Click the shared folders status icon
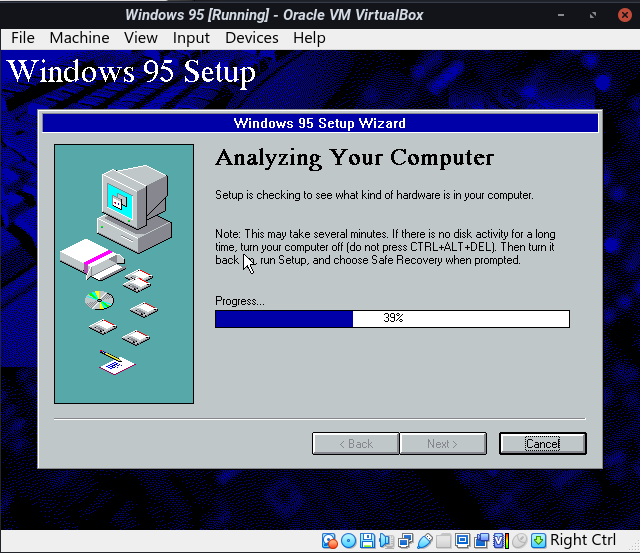The width and height of the screenshot is (640, 553). (x=444, y=541)
